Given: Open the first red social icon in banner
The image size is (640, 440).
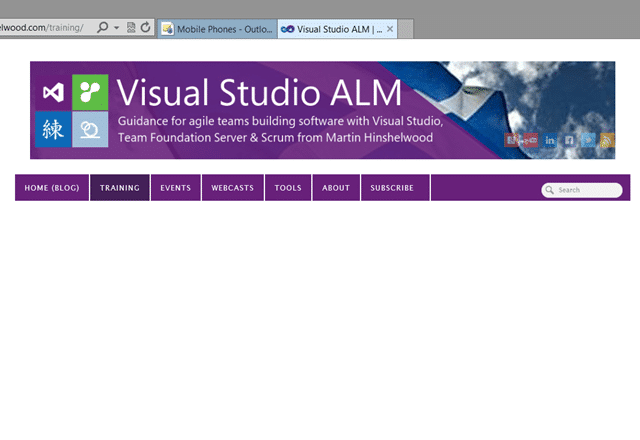Looking at the screenshot, I should [511, 140].
